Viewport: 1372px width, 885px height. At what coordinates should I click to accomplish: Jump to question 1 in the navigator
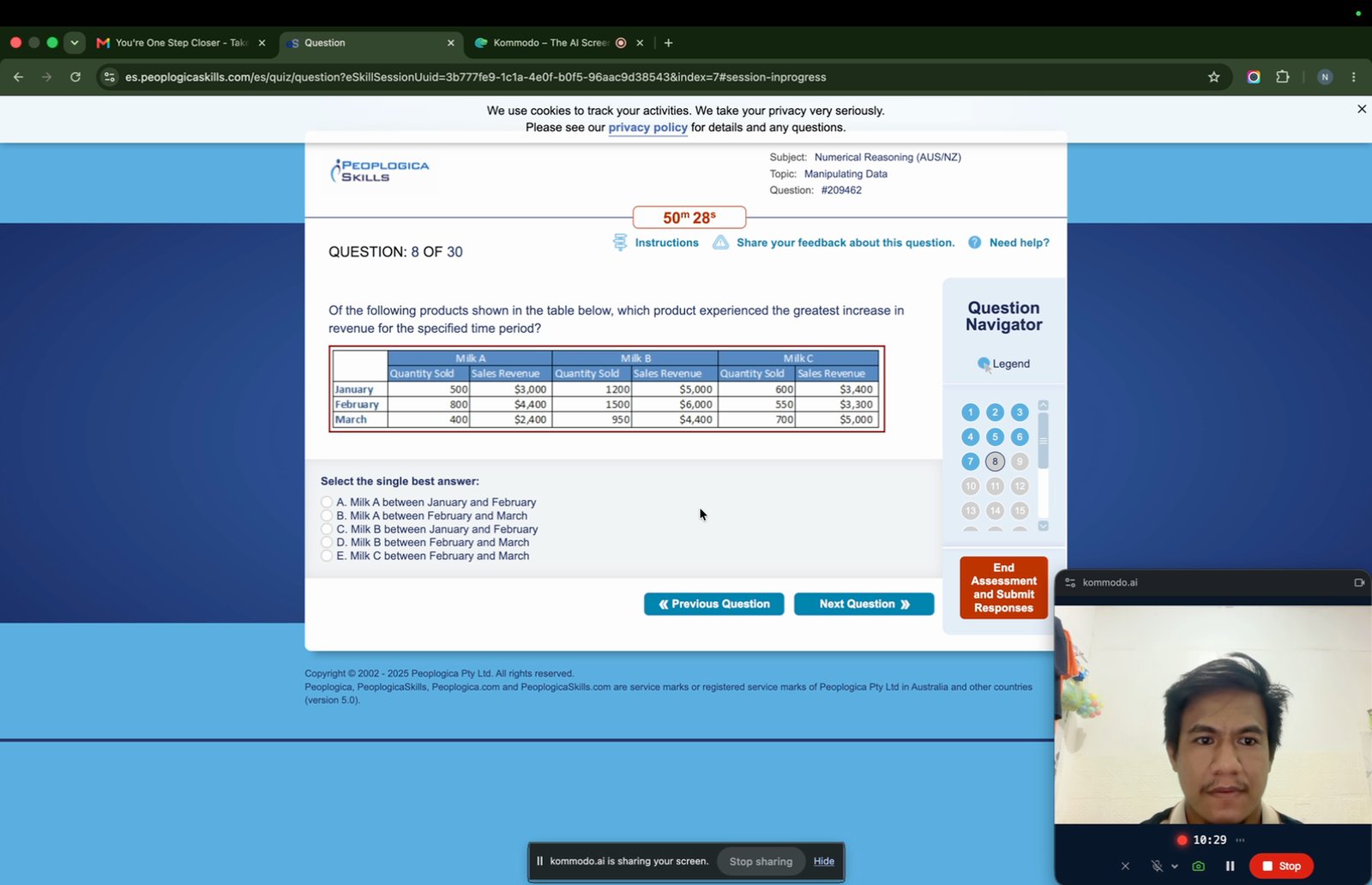coord(970,412)
